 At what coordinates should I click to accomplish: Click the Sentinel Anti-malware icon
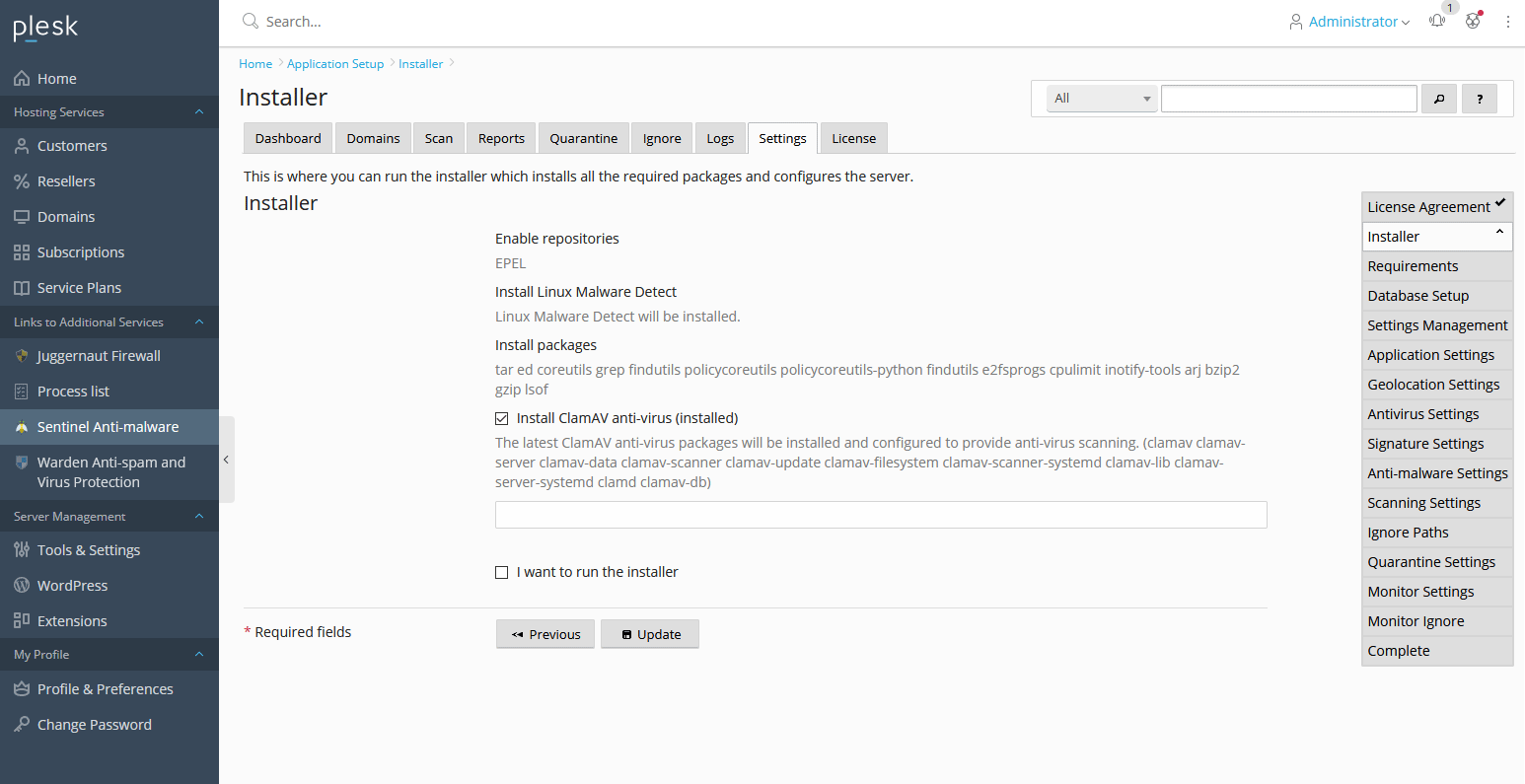point(22,427)
